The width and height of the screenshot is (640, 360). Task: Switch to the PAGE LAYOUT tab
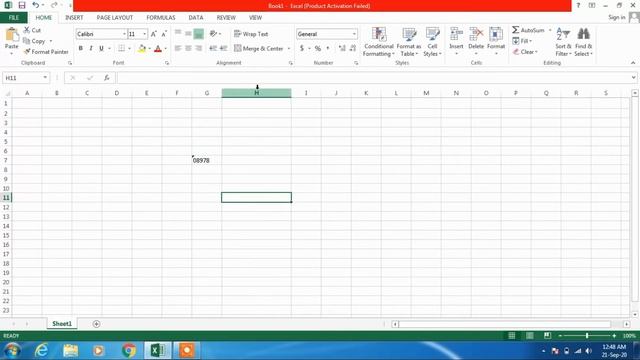[115, 18]
